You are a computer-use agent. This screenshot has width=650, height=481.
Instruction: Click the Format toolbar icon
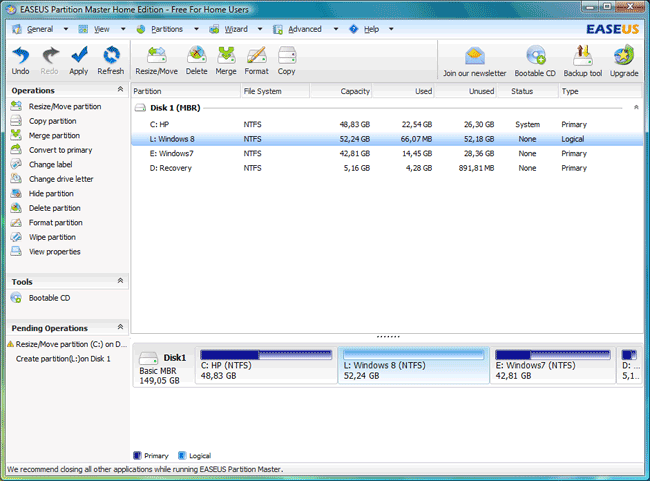click(256, 59)
